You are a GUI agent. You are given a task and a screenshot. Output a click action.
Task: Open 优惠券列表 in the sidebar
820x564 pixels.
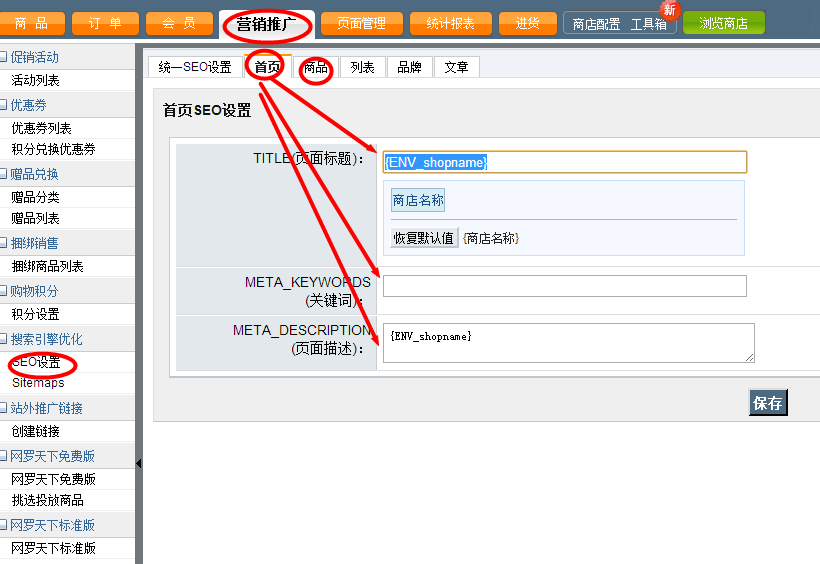[x=41, y=128]
